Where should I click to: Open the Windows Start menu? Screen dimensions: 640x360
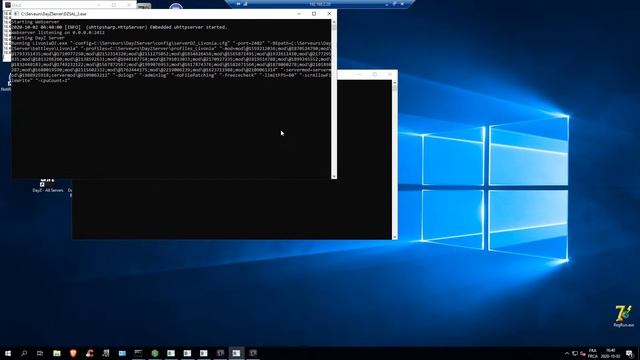tap(8, 353)
